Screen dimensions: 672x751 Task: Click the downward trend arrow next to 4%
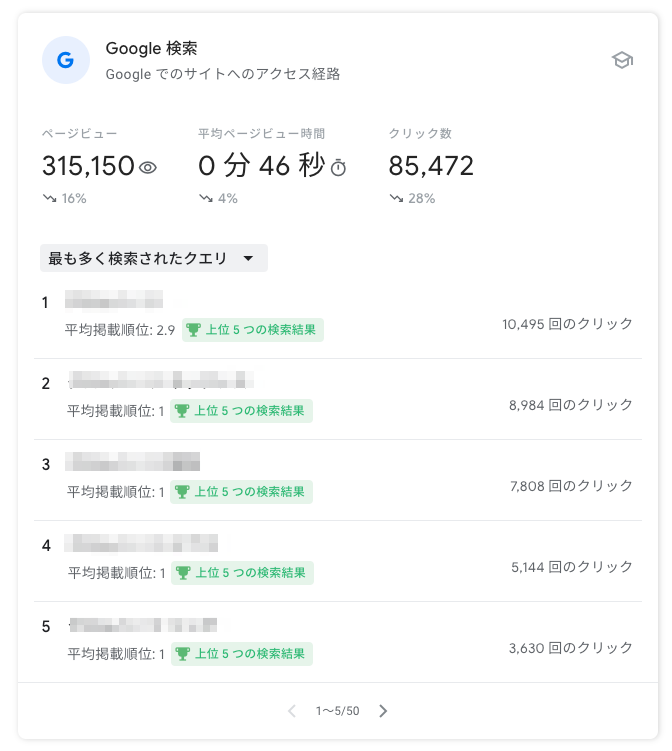point(206,198)
